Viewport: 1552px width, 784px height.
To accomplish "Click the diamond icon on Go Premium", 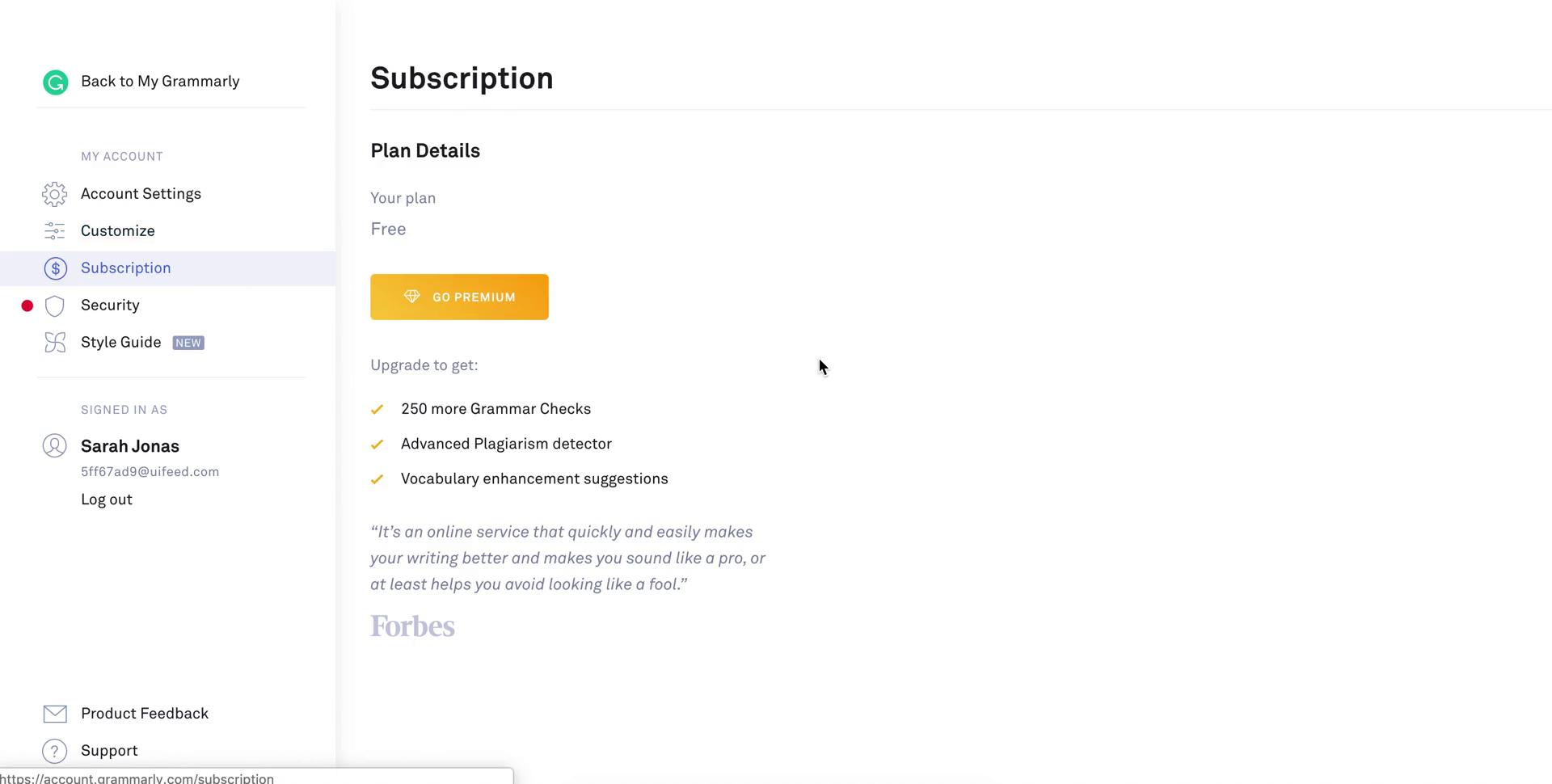I will coord(411,297).
